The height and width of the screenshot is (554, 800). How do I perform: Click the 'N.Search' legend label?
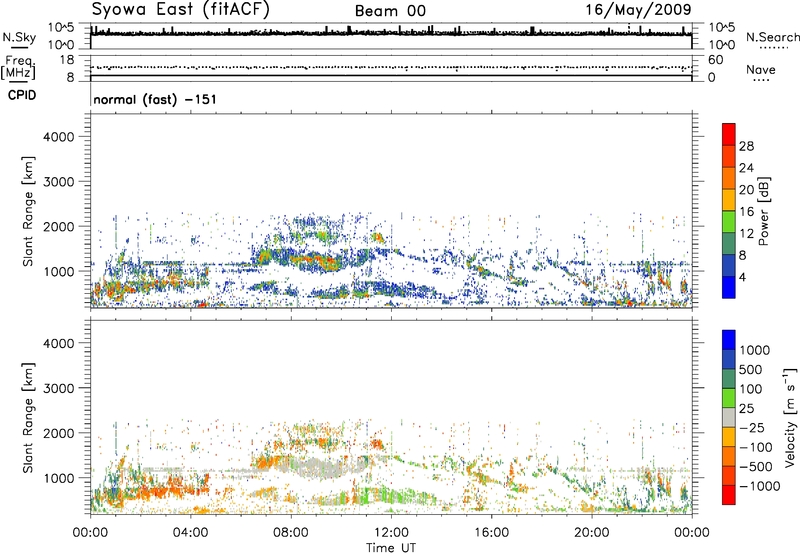pyautogui.click(x=772, y=37)
